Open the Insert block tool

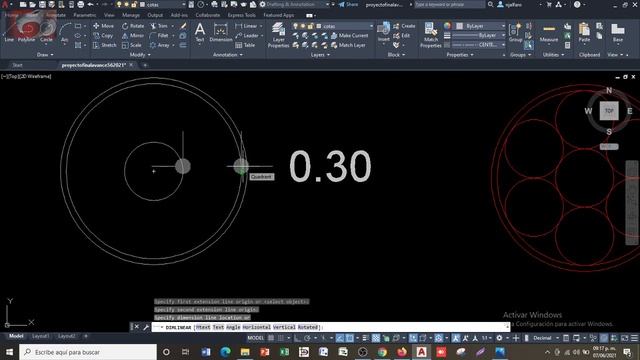pos(383,33)
